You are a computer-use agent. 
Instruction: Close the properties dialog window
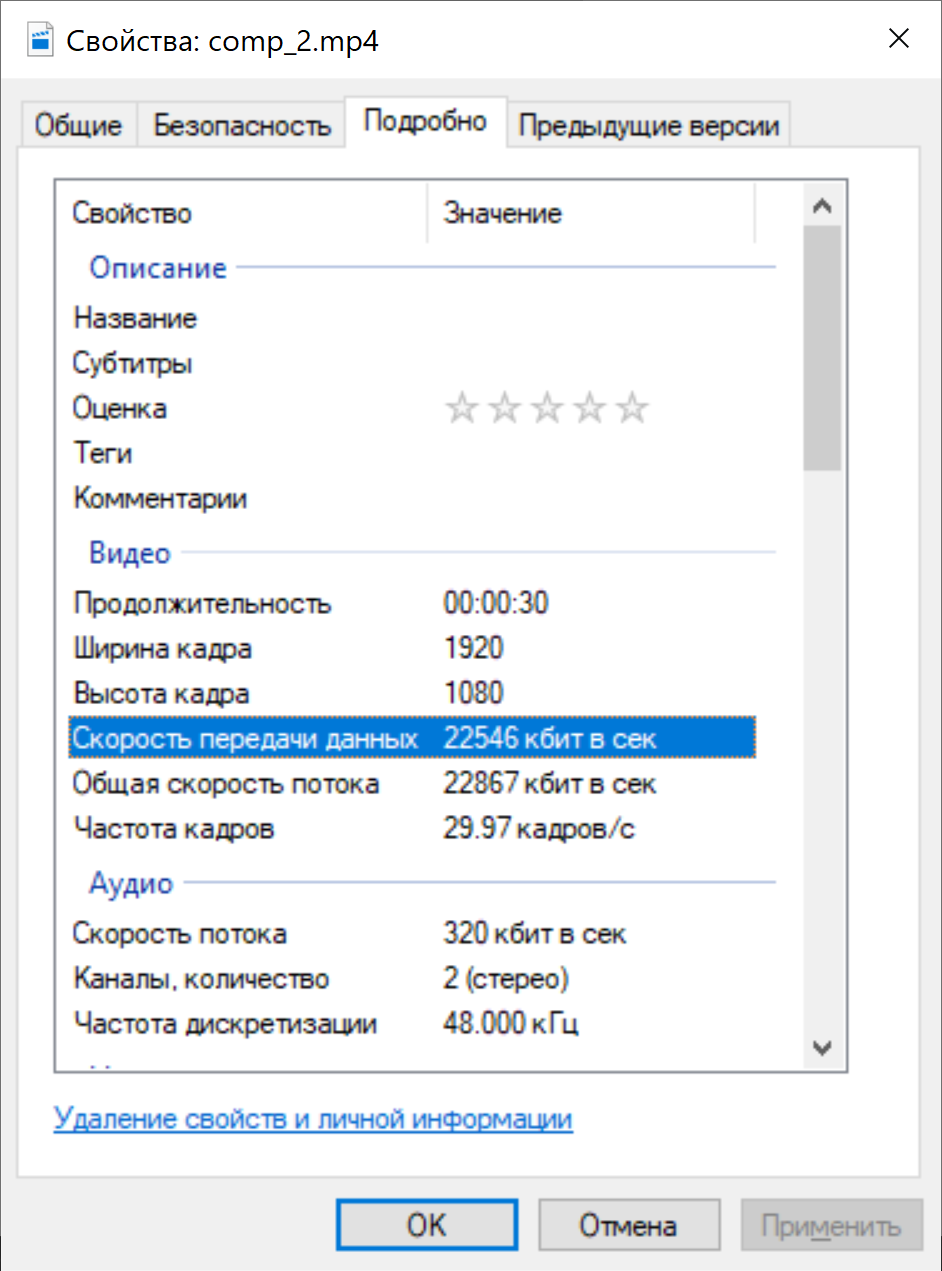[898, 40]
